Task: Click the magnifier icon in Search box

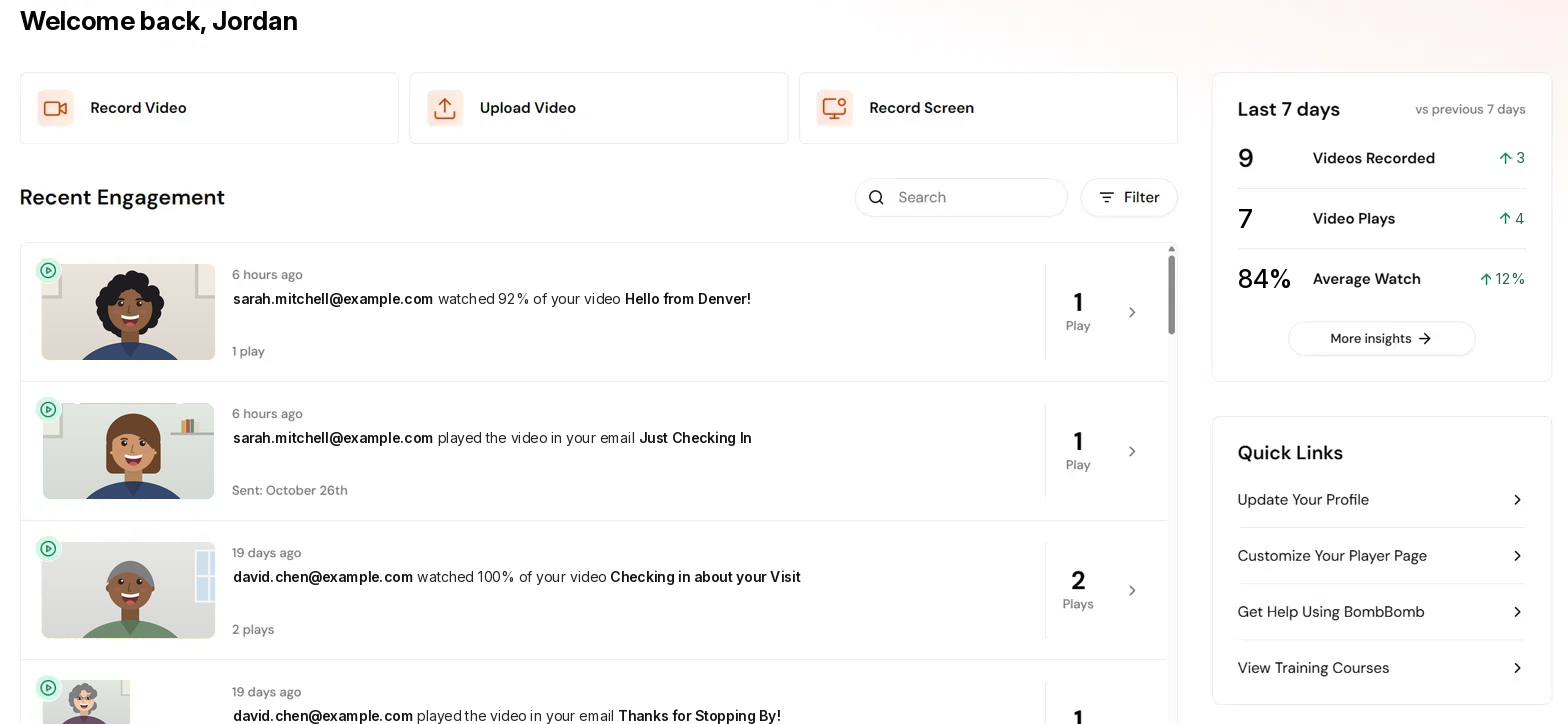Action: point(876,198)
